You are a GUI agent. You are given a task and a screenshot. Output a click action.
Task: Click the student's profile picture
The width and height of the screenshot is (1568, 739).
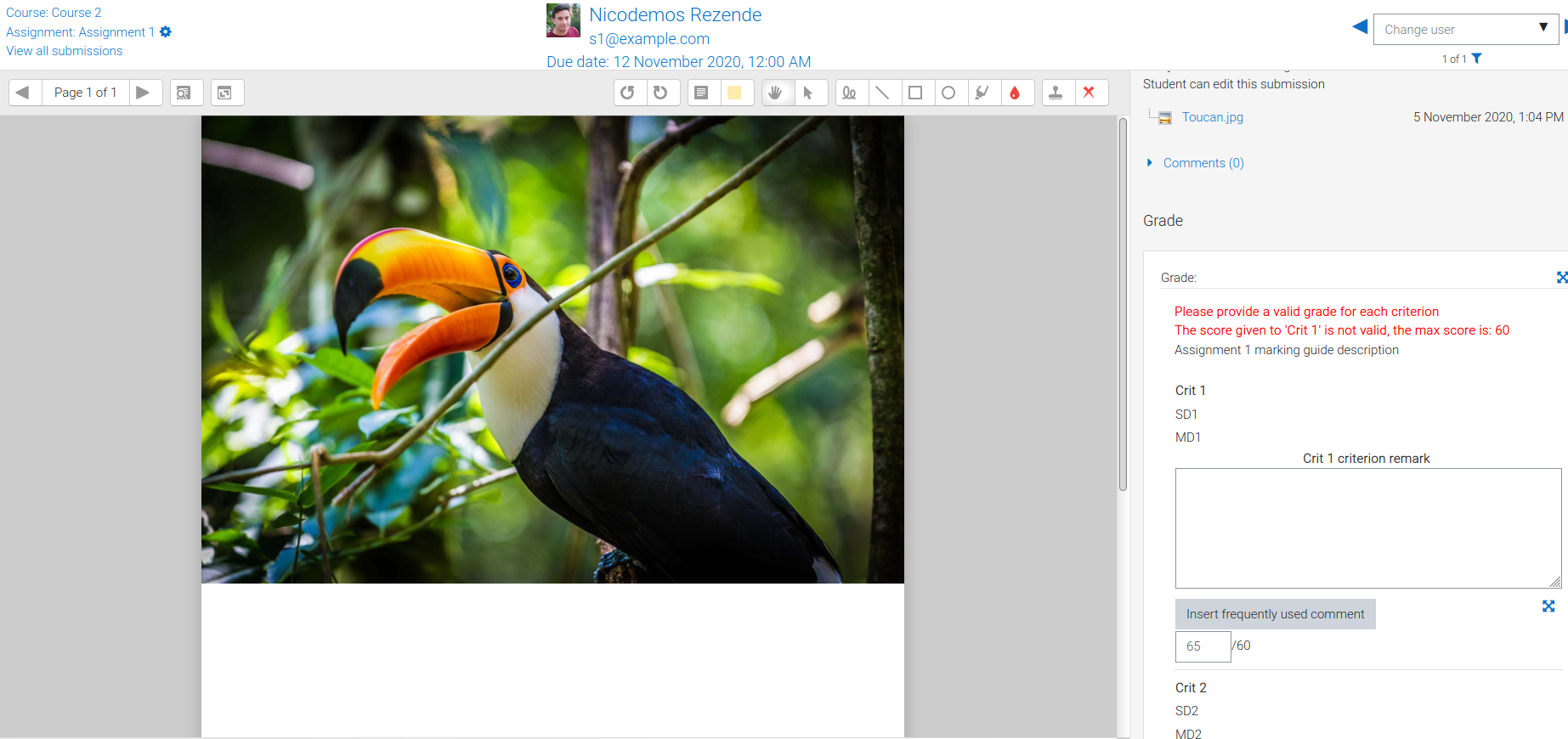coord(563,20)
